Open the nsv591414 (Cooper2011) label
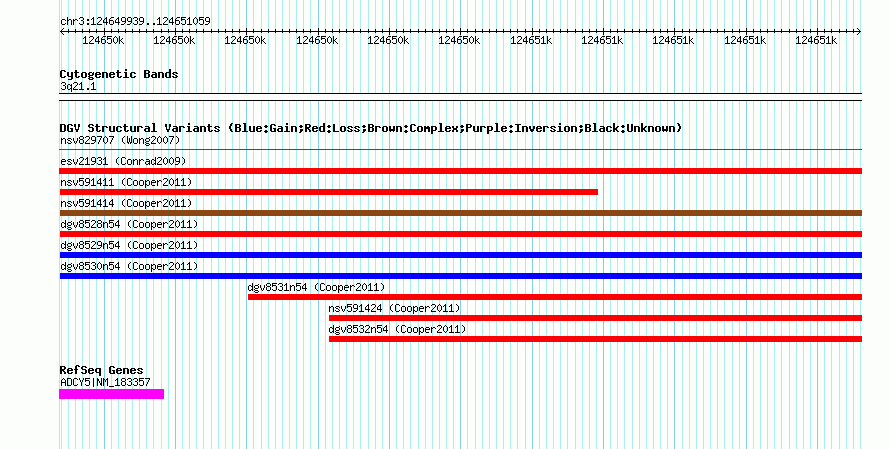This screenshot has height=449, width=890. (126, 203)
